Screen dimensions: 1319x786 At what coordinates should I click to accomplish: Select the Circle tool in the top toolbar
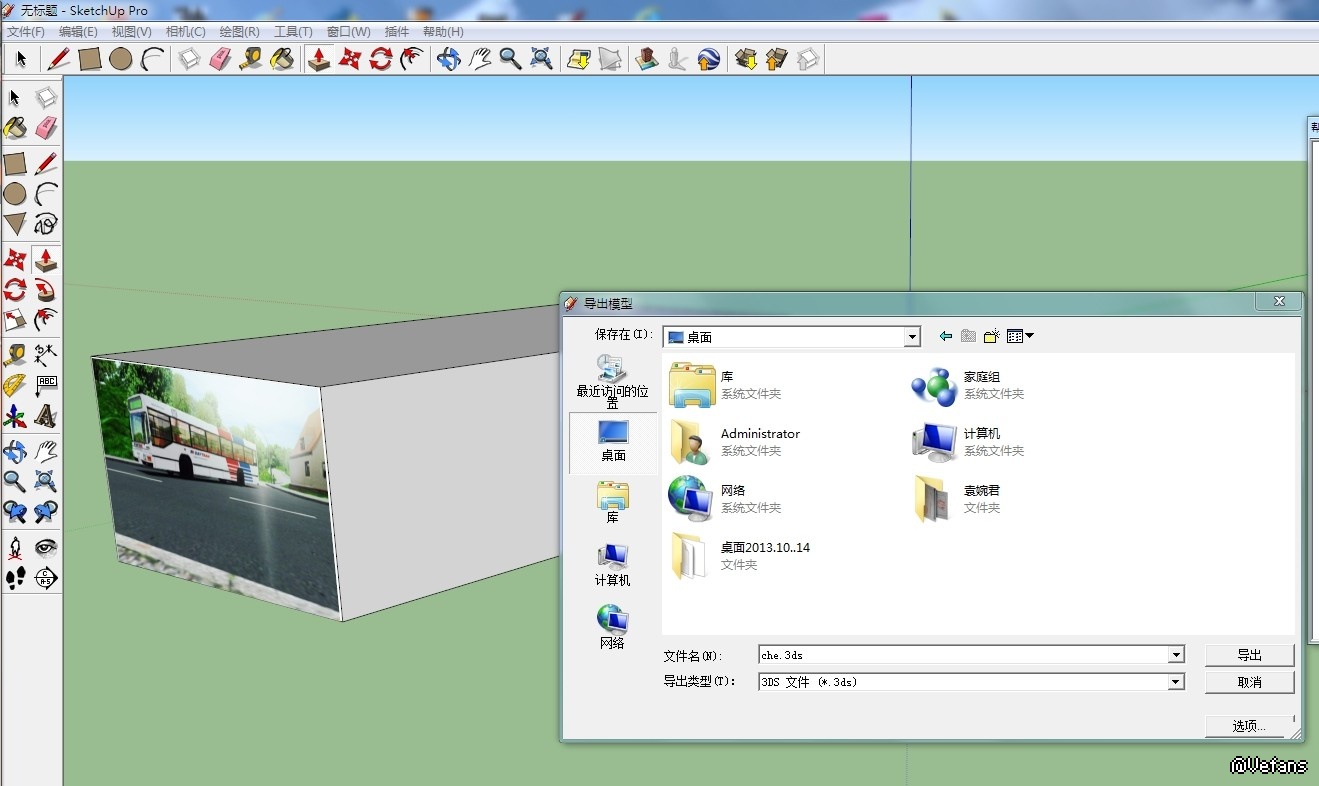click(x=121, y=59)
